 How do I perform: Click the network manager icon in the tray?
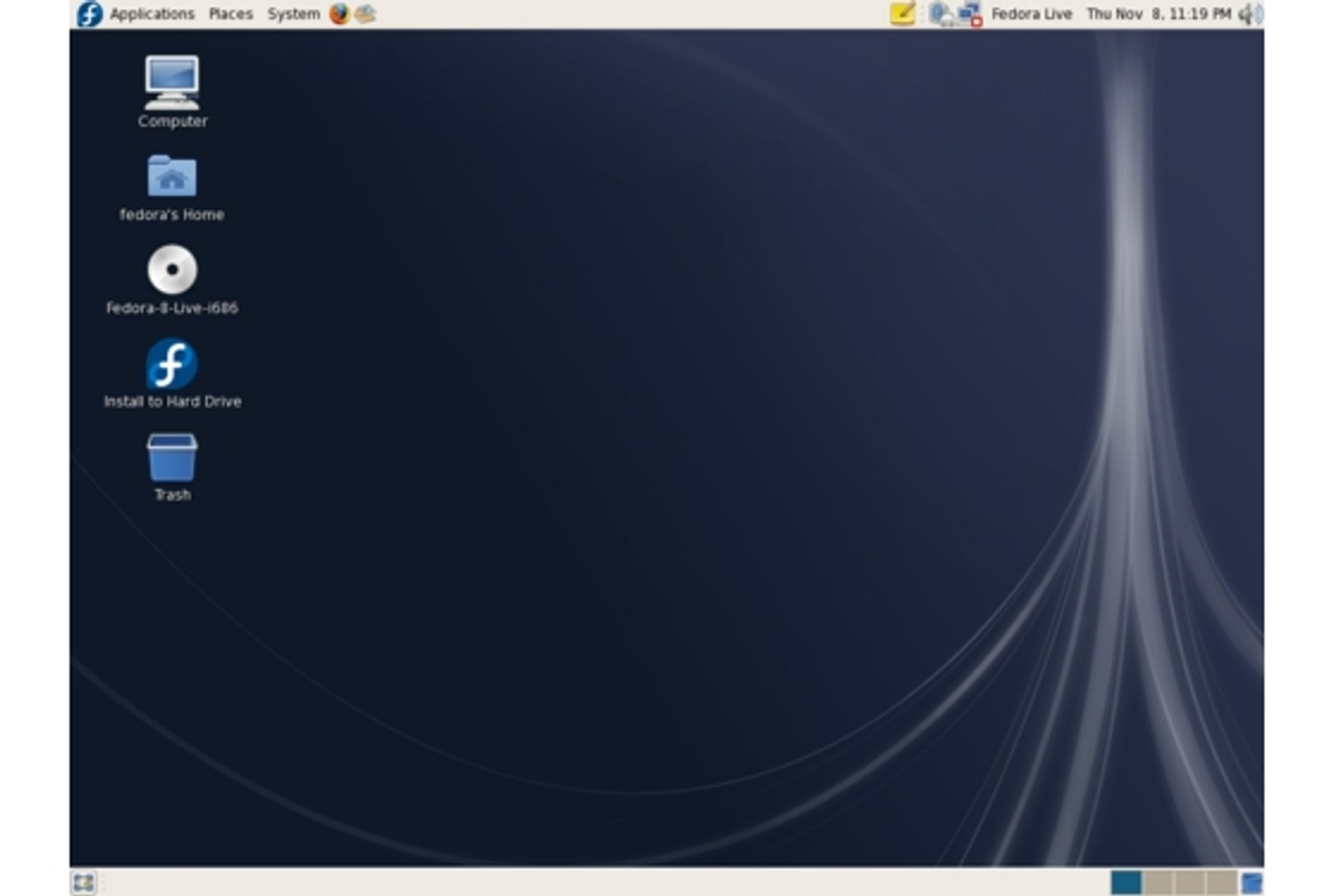[x=970, y=14]
